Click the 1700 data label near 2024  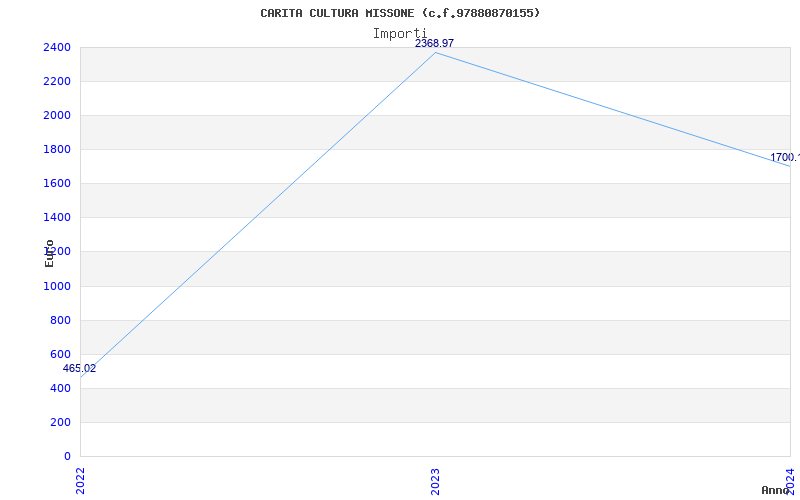click(785, 158)
